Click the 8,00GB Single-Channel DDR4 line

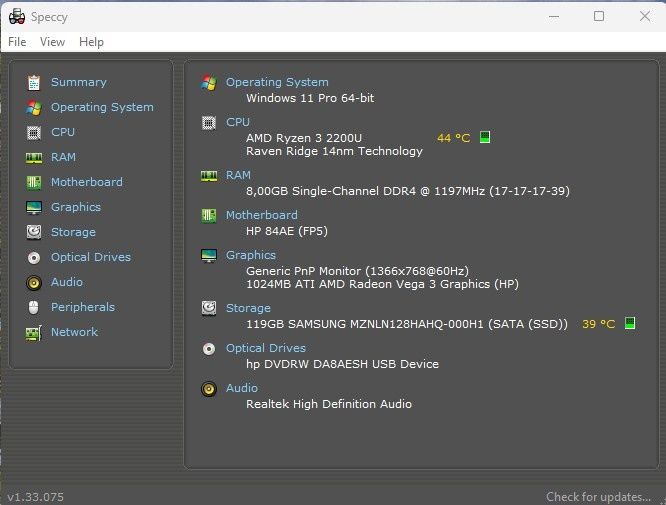pyautogui.click(x=408, y=191)
